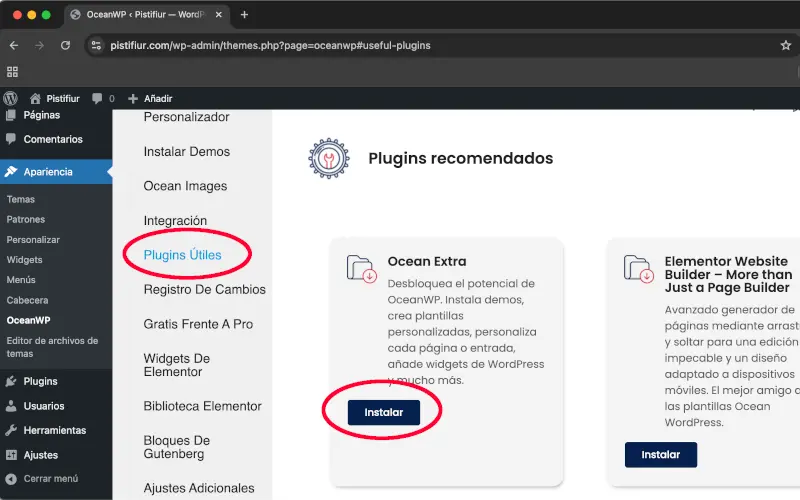
Task: Close the OceanWP browser tab
Action: click(x=218, y=15)
